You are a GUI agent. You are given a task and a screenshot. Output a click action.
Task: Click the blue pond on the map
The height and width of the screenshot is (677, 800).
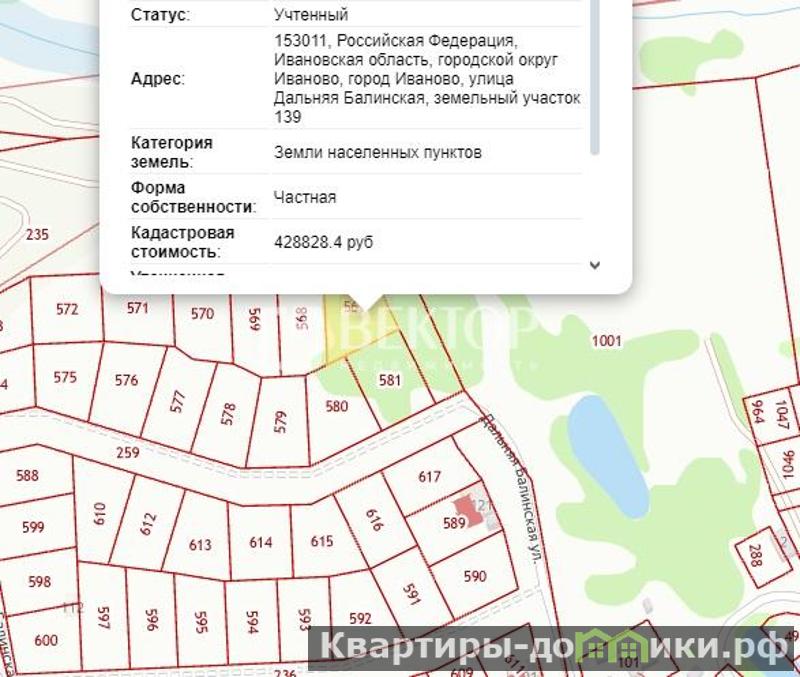pyautogui.click(x=606, y=453)
